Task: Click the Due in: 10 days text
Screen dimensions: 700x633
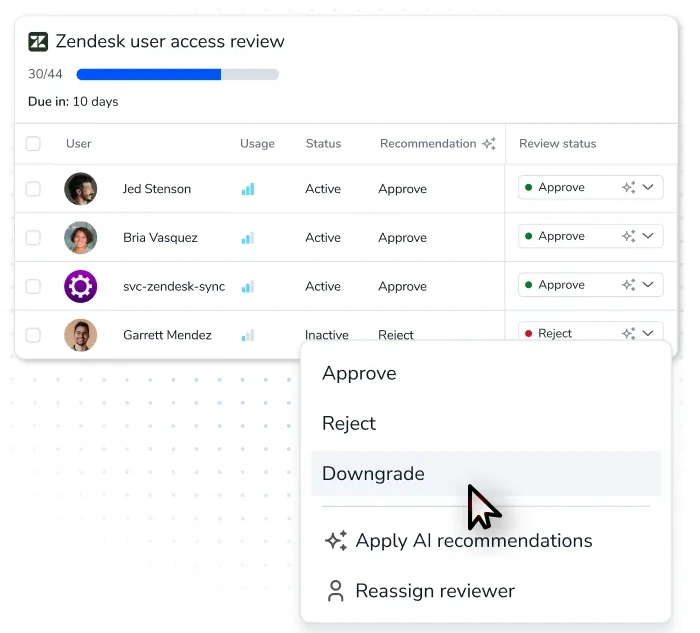Action: point(73,102)
